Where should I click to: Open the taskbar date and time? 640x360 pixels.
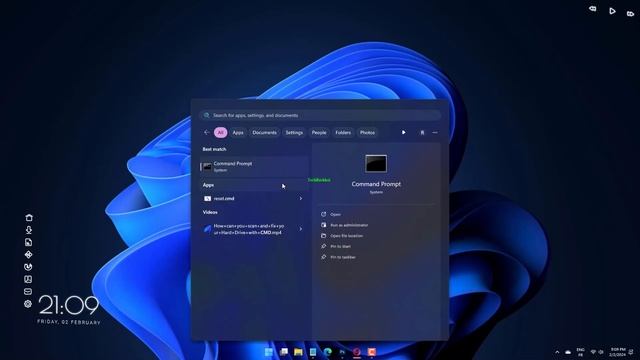pyautogui.click(x=617, y=352)
